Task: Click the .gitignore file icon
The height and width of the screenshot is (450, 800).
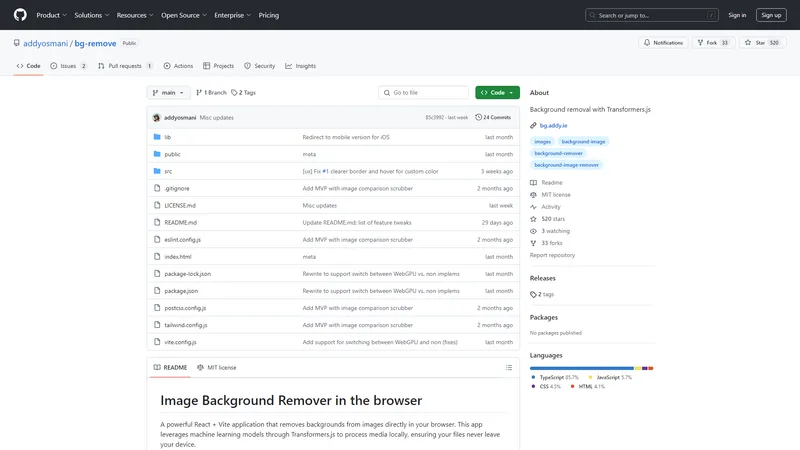Action: tap(157, 188)
